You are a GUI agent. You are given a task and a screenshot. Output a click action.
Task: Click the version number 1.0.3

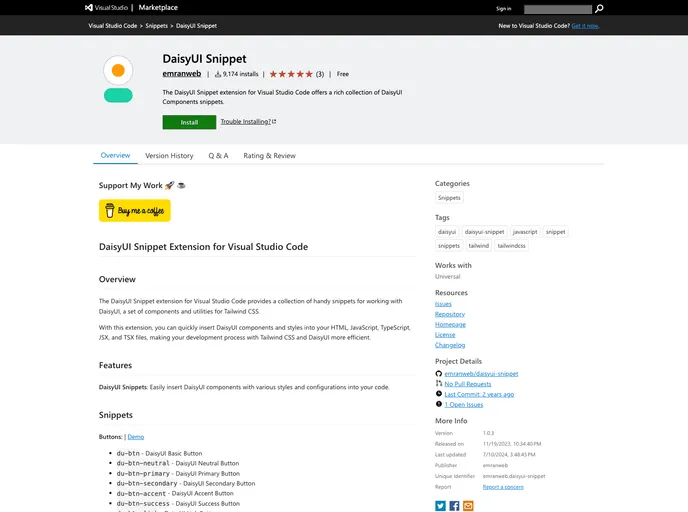(488, 433)
